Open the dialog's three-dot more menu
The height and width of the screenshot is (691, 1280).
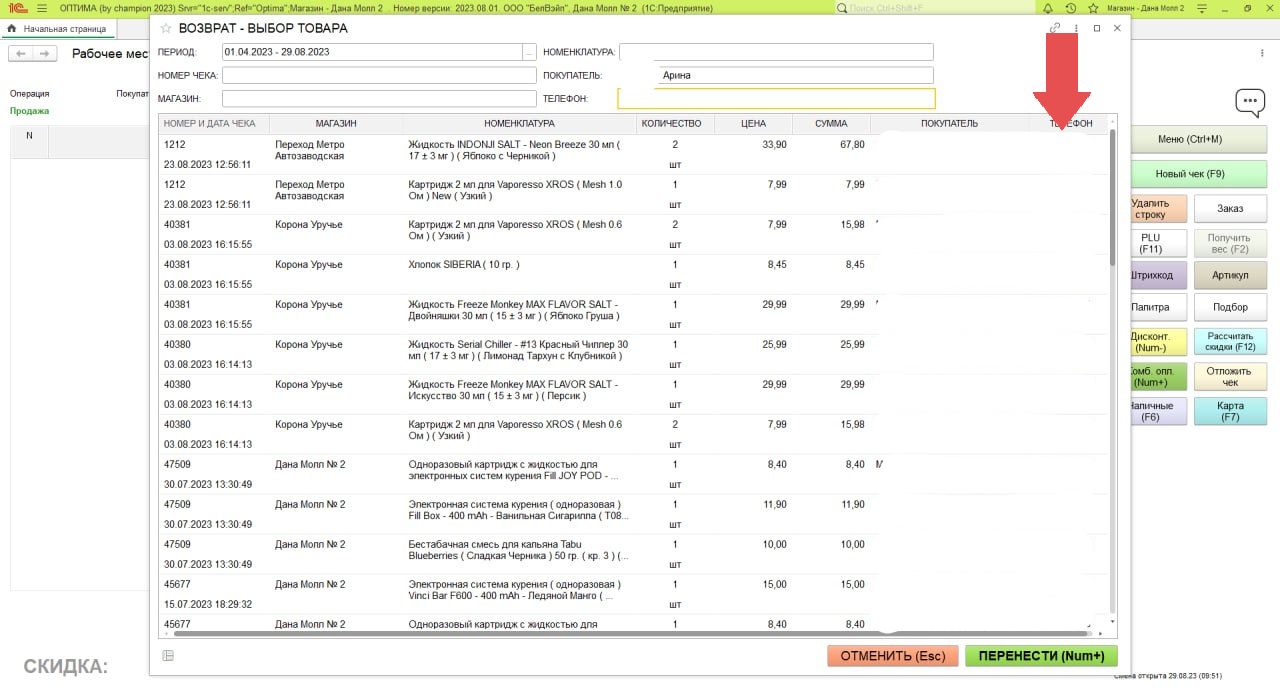tap(1076, 28)
